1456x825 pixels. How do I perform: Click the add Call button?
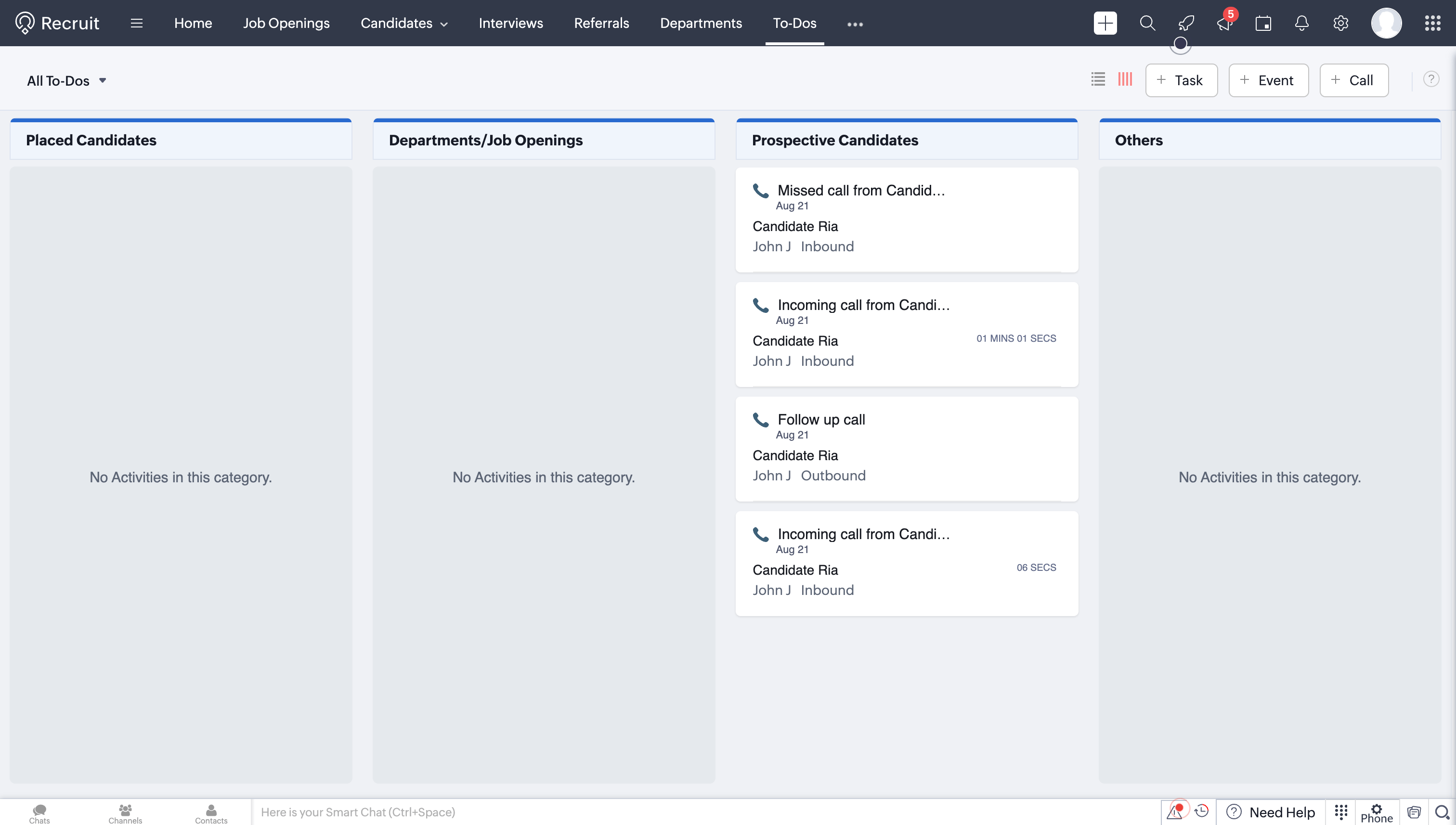pyautogui.click(x=1353, y=80)
